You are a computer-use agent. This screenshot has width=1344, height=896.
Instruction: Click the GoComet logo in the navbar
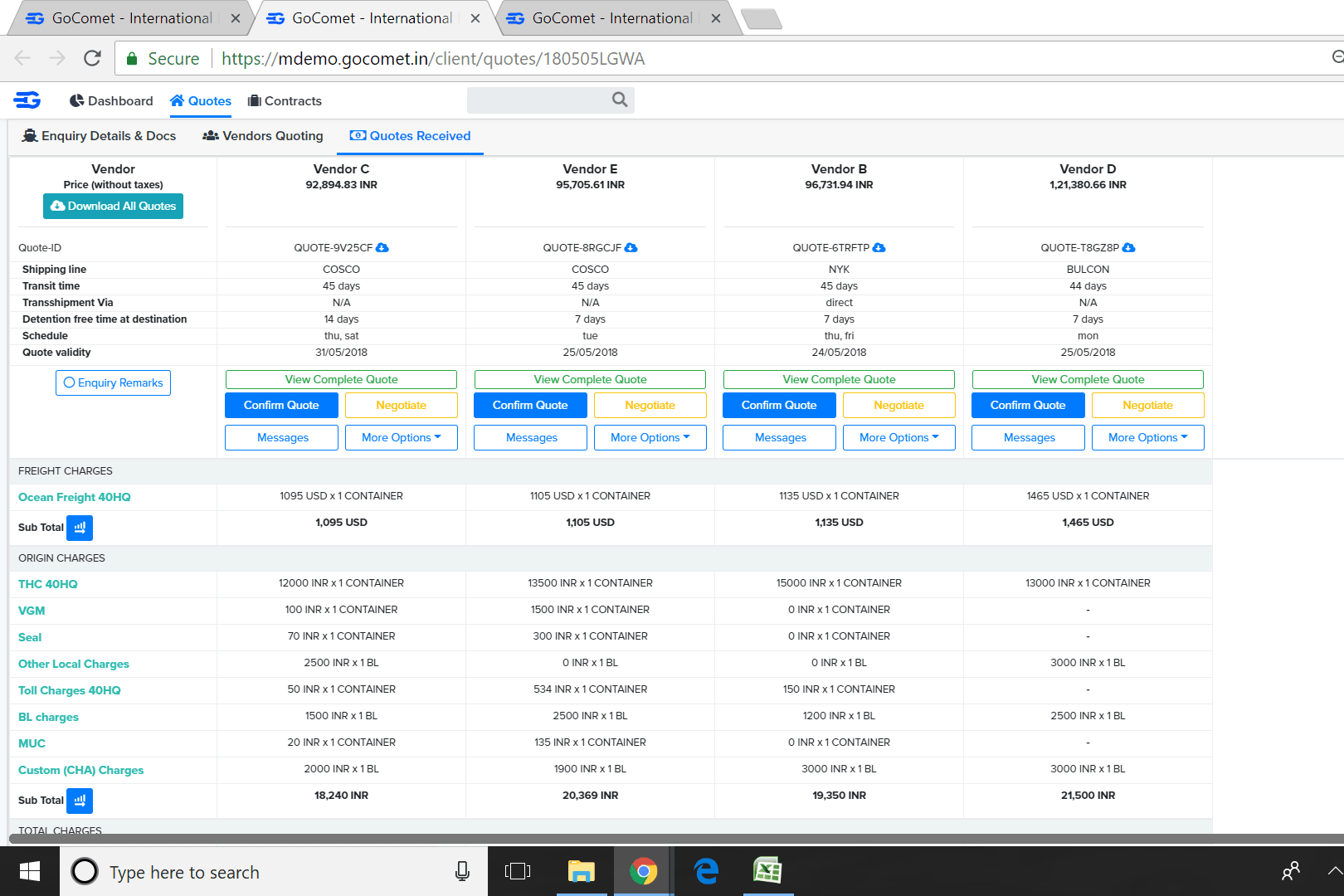point(27,100)
